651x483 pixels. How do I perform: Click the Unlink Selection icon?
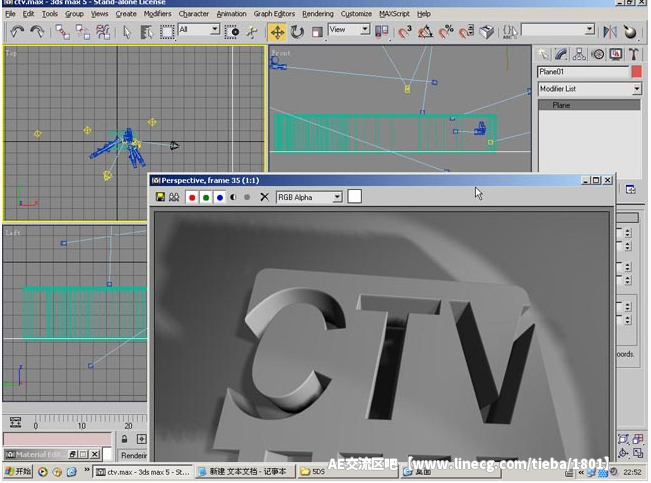coord(83,32)
